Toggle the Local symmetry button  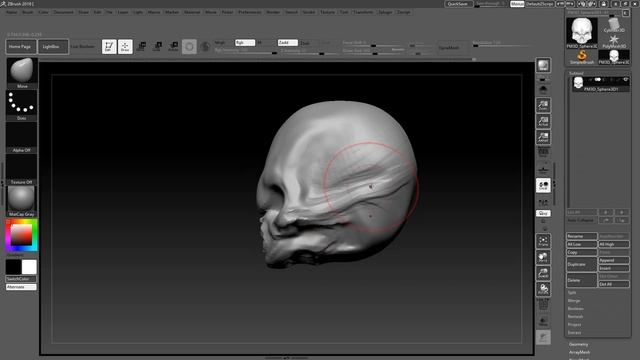point(543,185)
